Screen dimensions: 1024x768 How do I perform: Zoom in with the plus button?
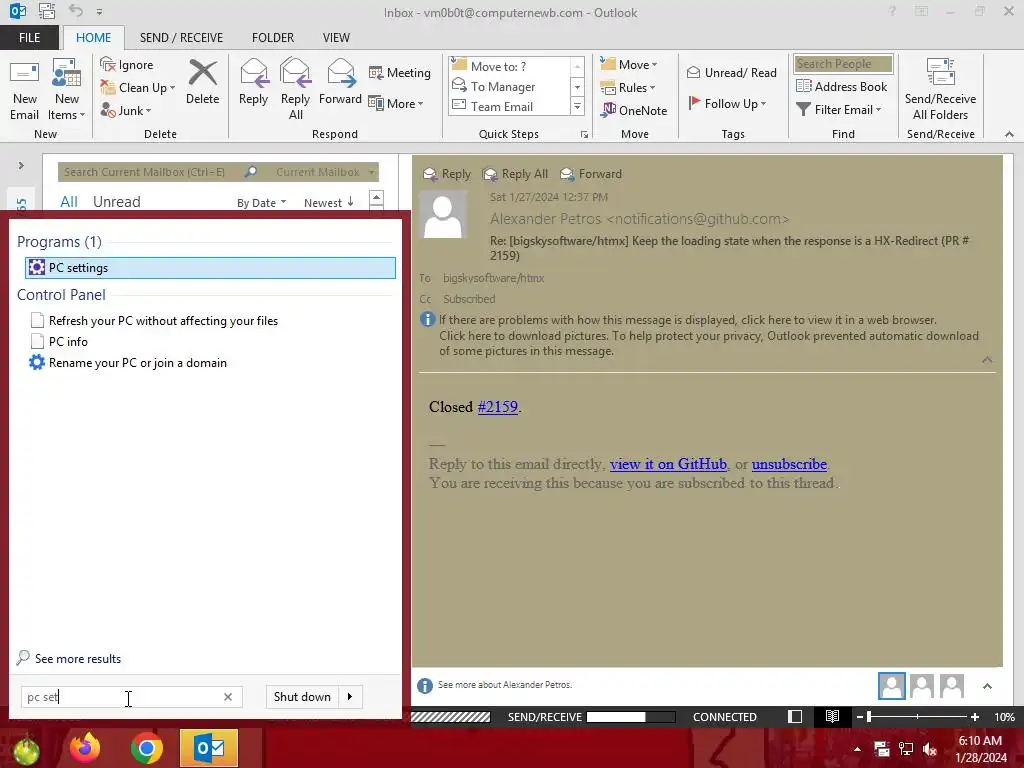click(974, 717)
